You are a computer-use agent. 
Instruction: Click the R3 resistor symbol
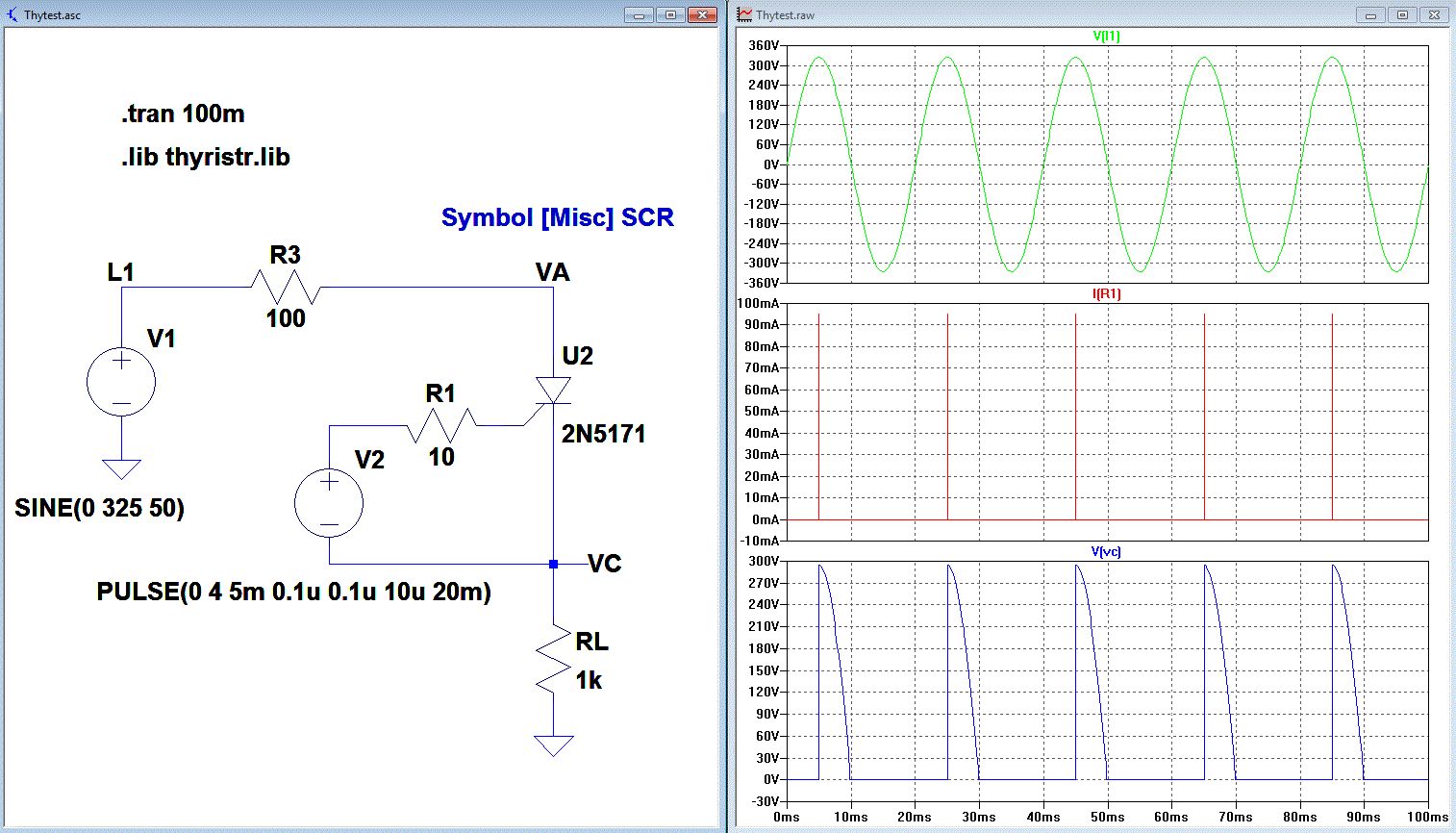286,287
